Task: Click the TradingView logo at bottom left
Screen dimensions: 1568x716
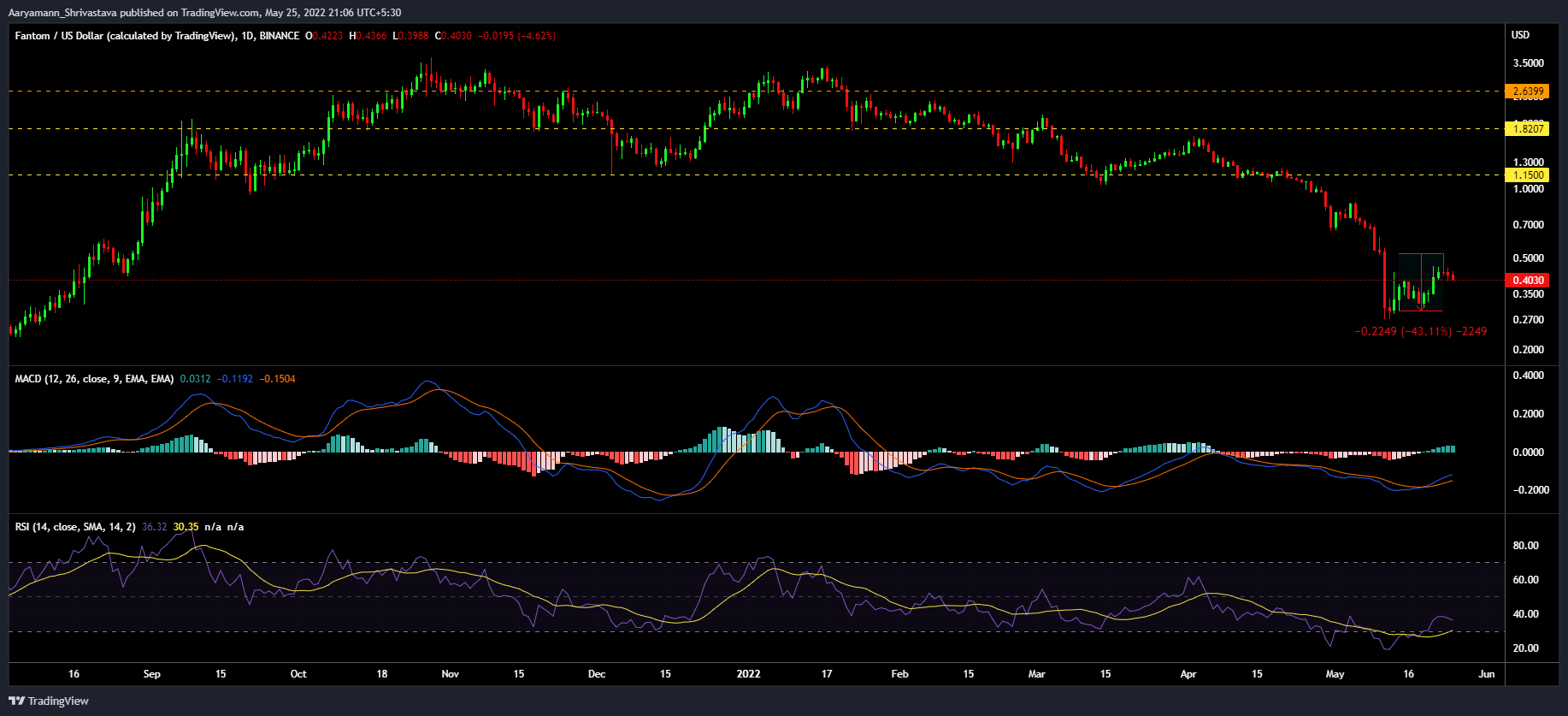Action: click(49, 701)
